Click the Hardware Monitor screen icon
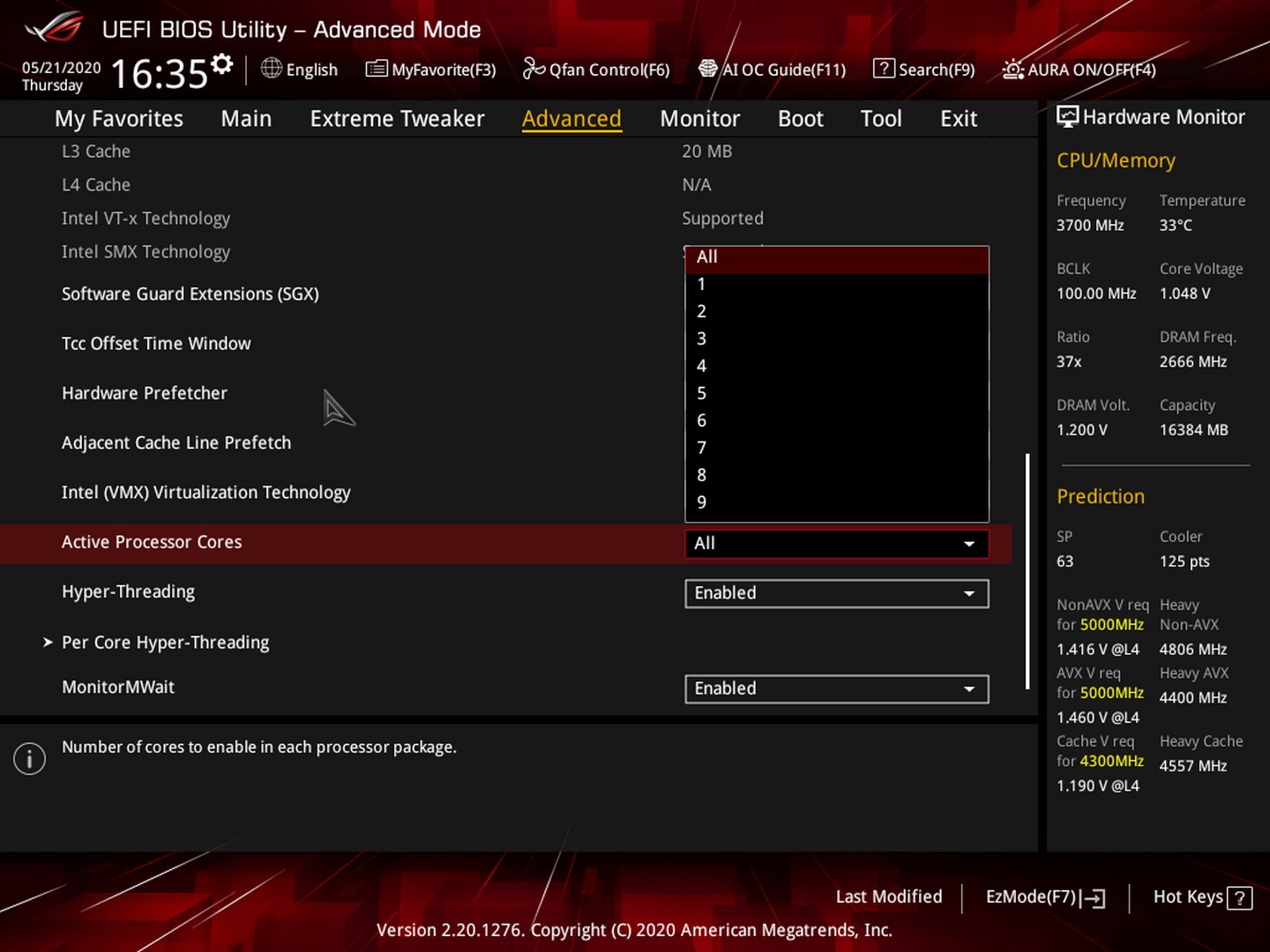The image size is (1270, 952). coord(1067,116)
